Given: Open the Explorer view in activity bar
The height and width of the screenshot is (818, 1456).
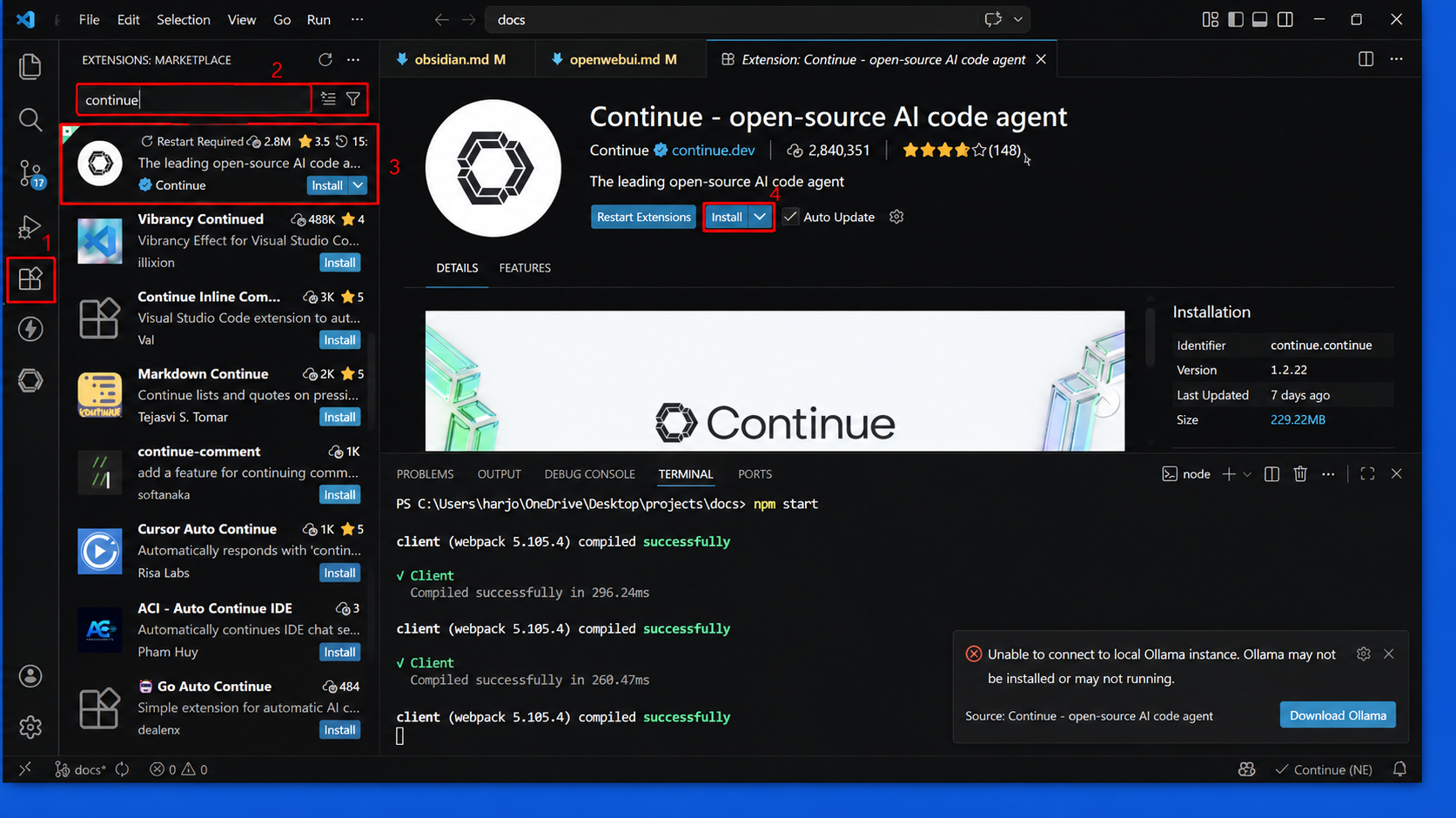Looking at the screenshot, I should coord(30,67).
